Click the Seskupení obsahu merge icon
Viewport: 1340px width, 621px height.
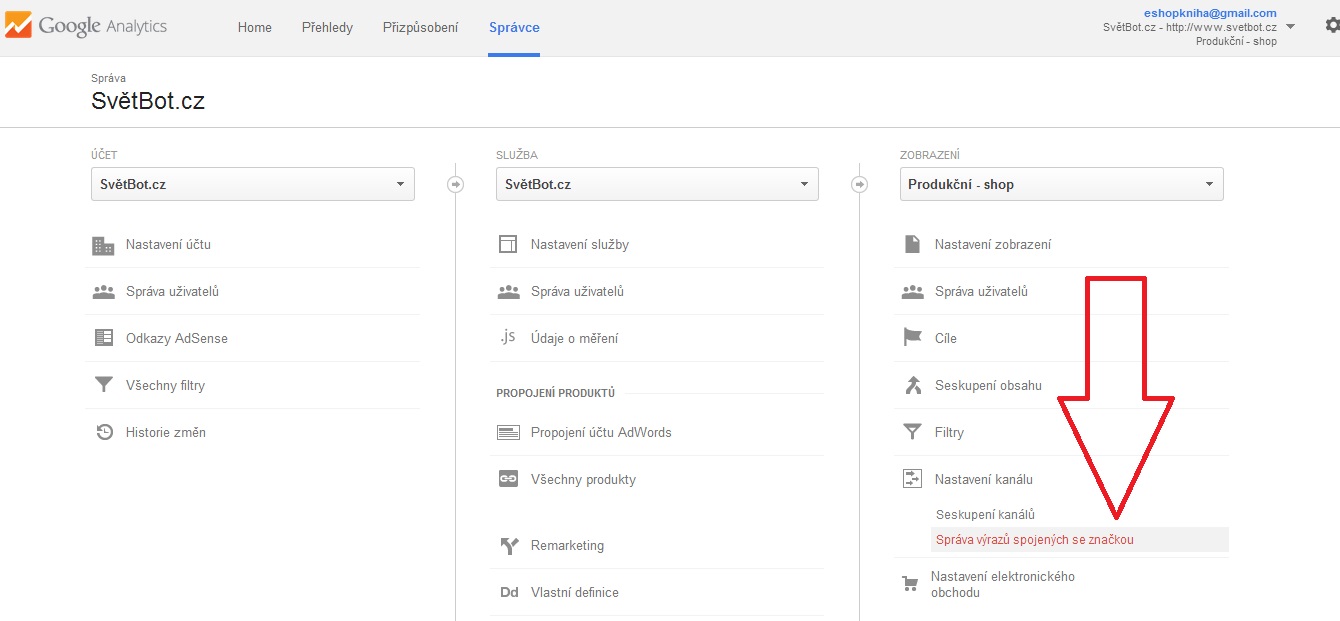[912, 385]
